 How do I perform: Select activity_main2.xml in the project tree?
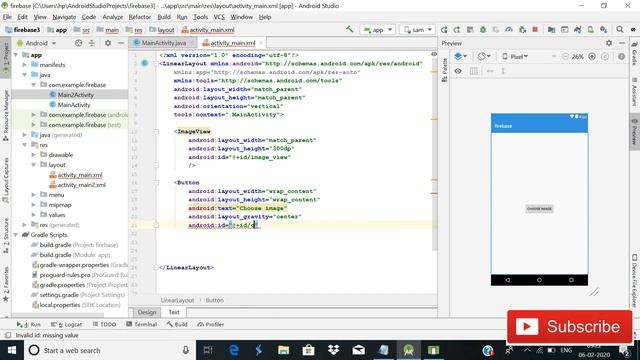click(82, 185)
